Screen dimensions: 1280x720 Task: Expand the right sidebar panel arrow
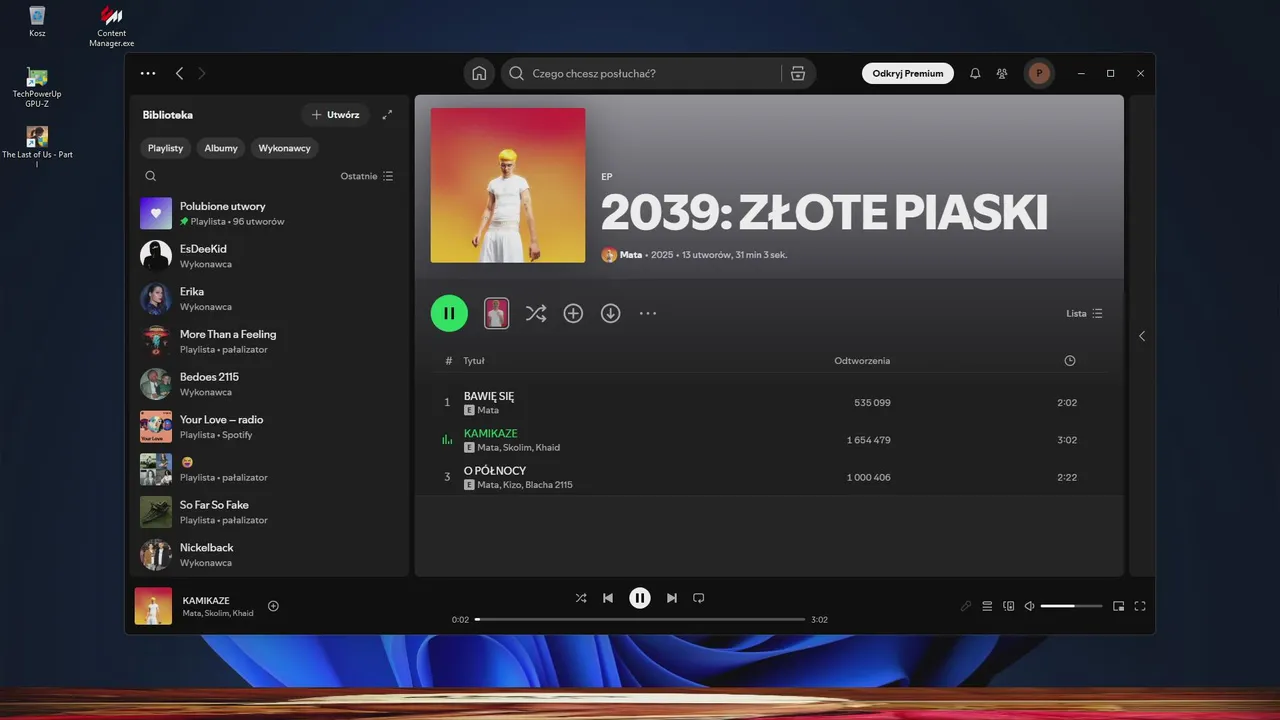click(1142, 336)
